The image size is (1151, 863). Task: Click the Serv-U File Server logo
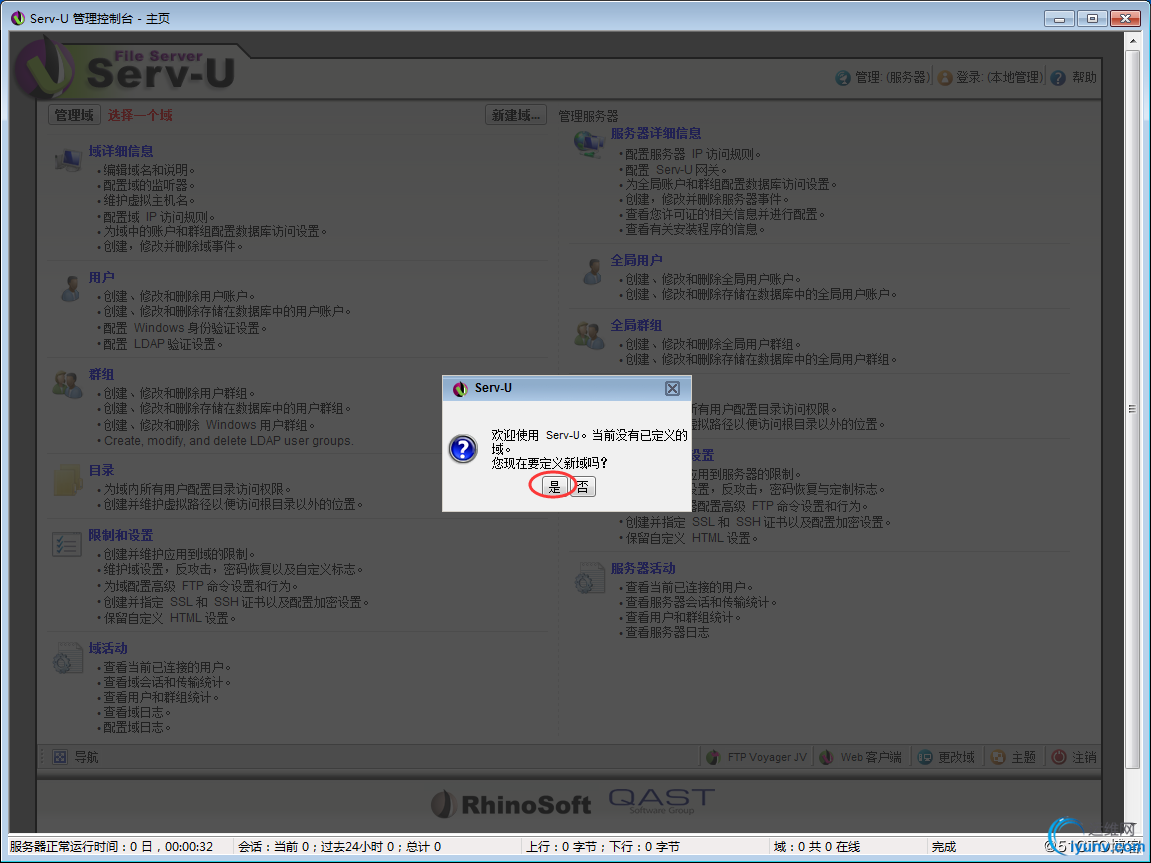tap(125, 68)
